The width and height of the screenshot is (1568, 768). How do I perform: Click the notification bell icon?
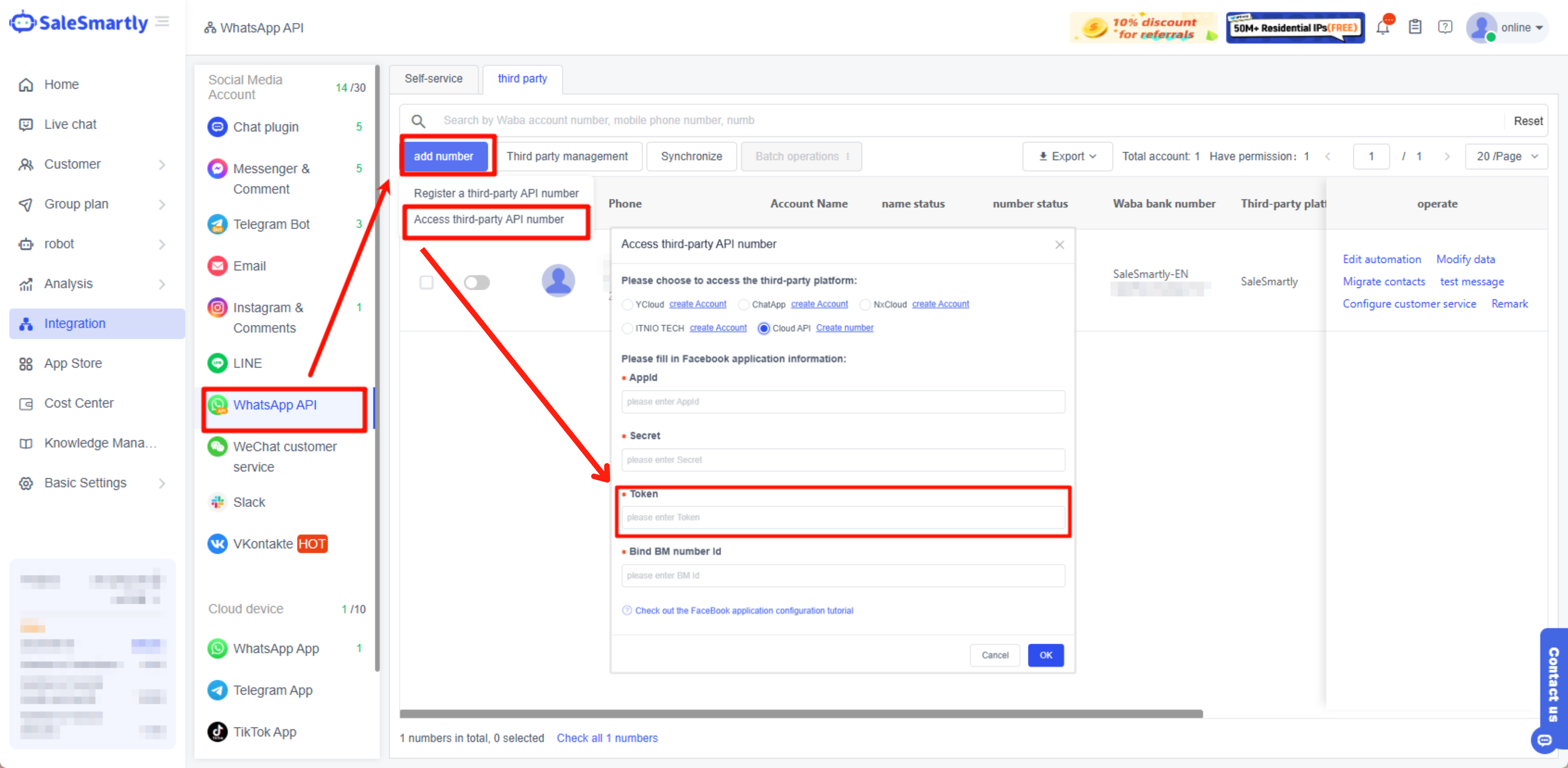(1382, 27)
